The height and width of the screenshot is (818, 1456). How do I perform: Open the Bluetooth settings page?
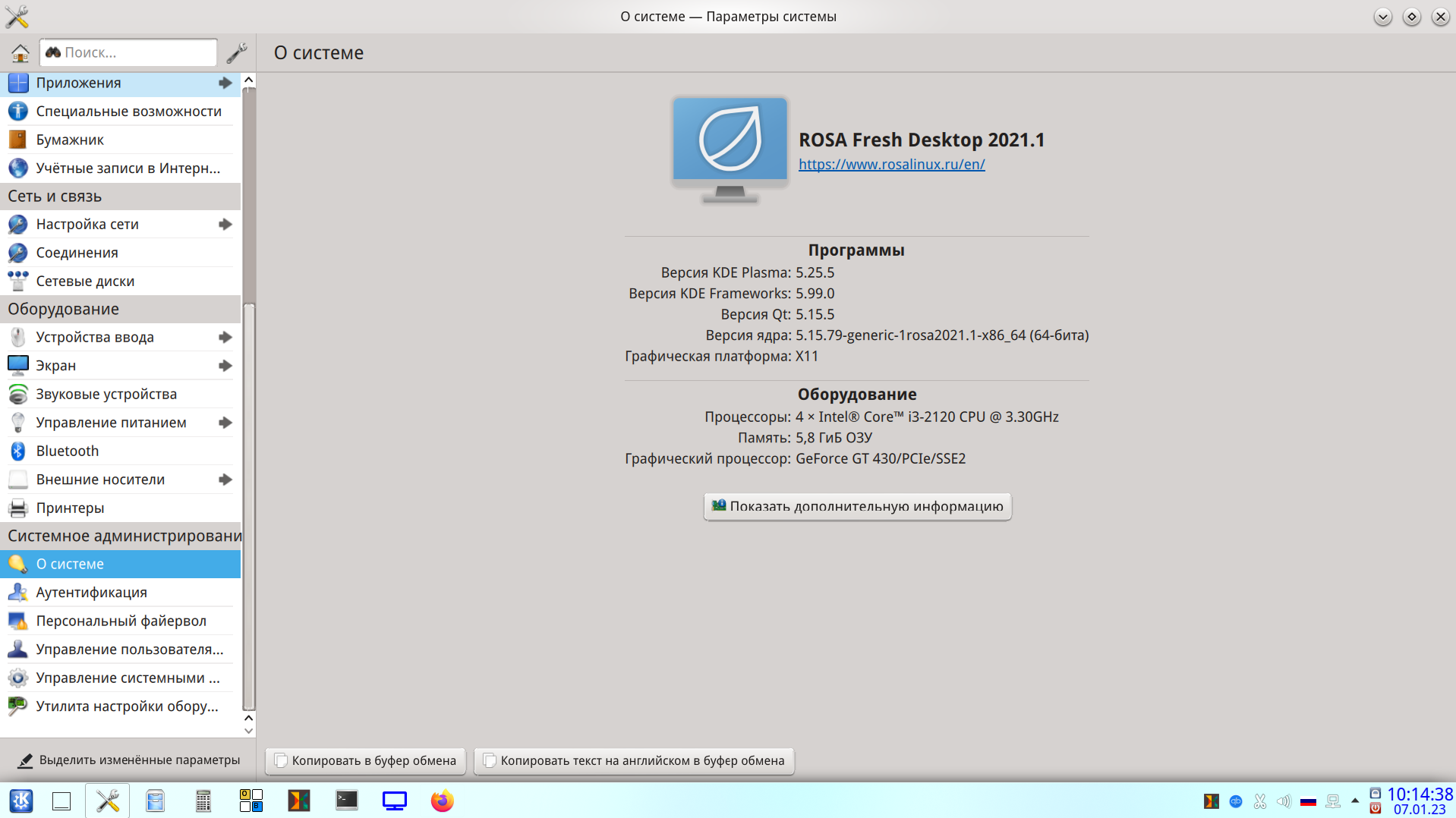[120, 451]
